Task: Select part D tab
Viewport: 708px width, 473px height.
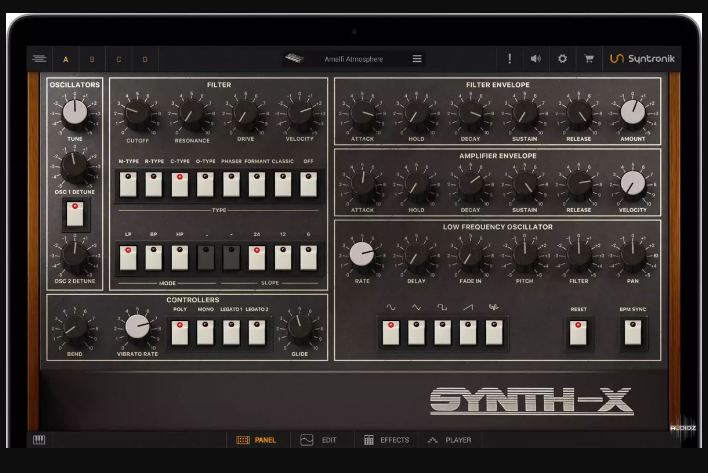Action: point(145,59)
